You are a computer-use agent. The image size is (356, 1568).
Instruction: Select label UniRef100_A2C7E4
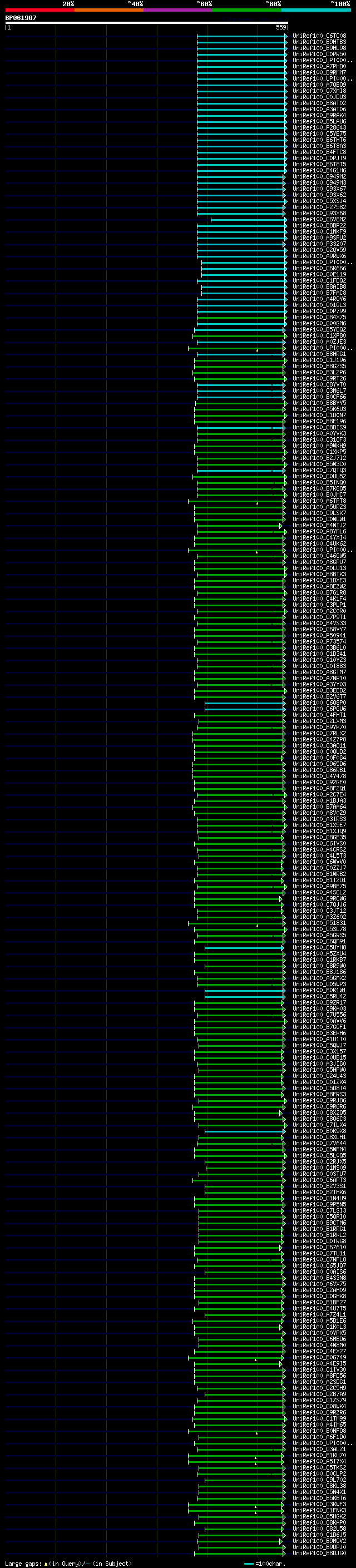click(x=319, y=795)
